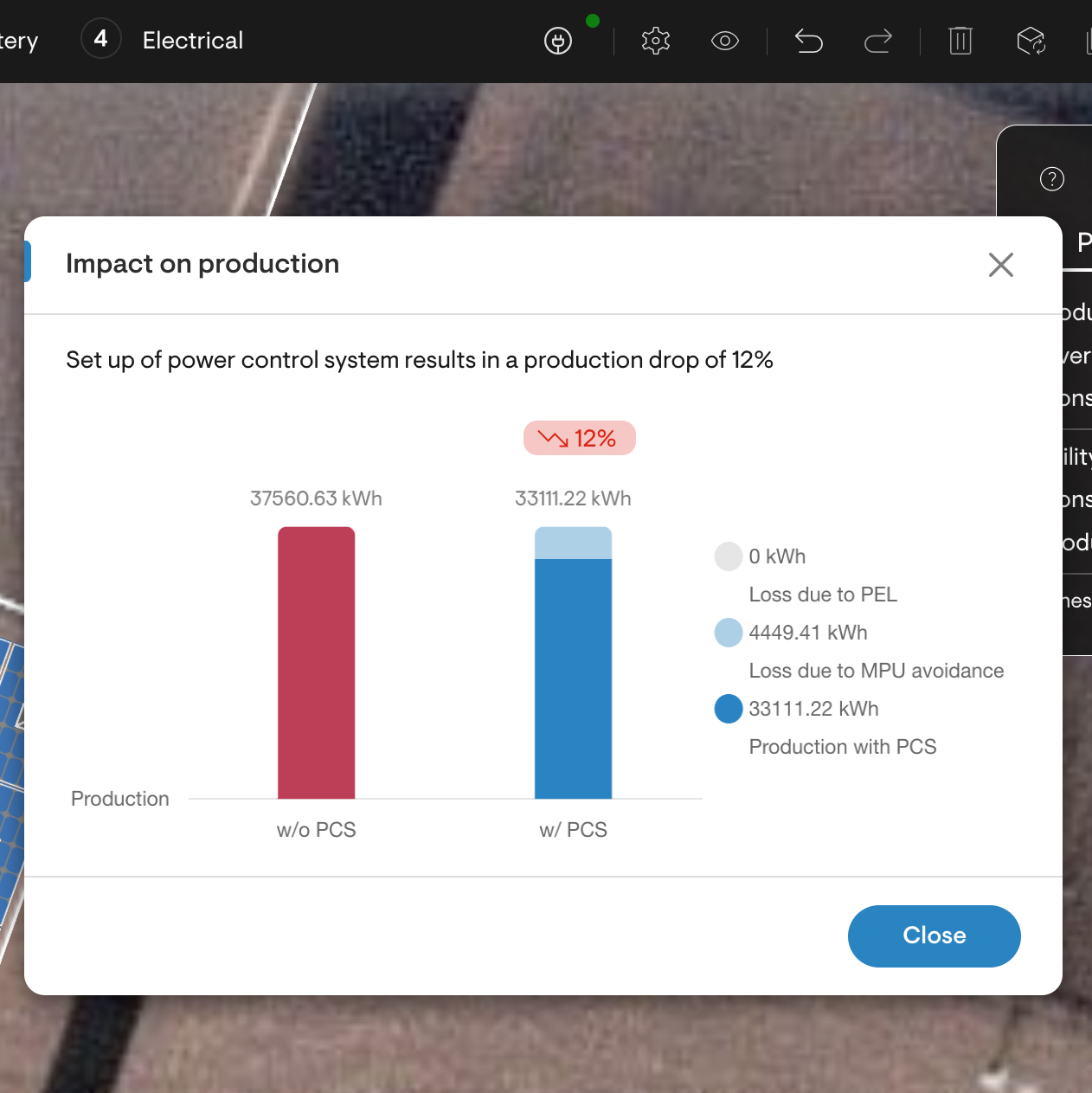
Task: Select step 4 Electrical tab
Action: 192,41
